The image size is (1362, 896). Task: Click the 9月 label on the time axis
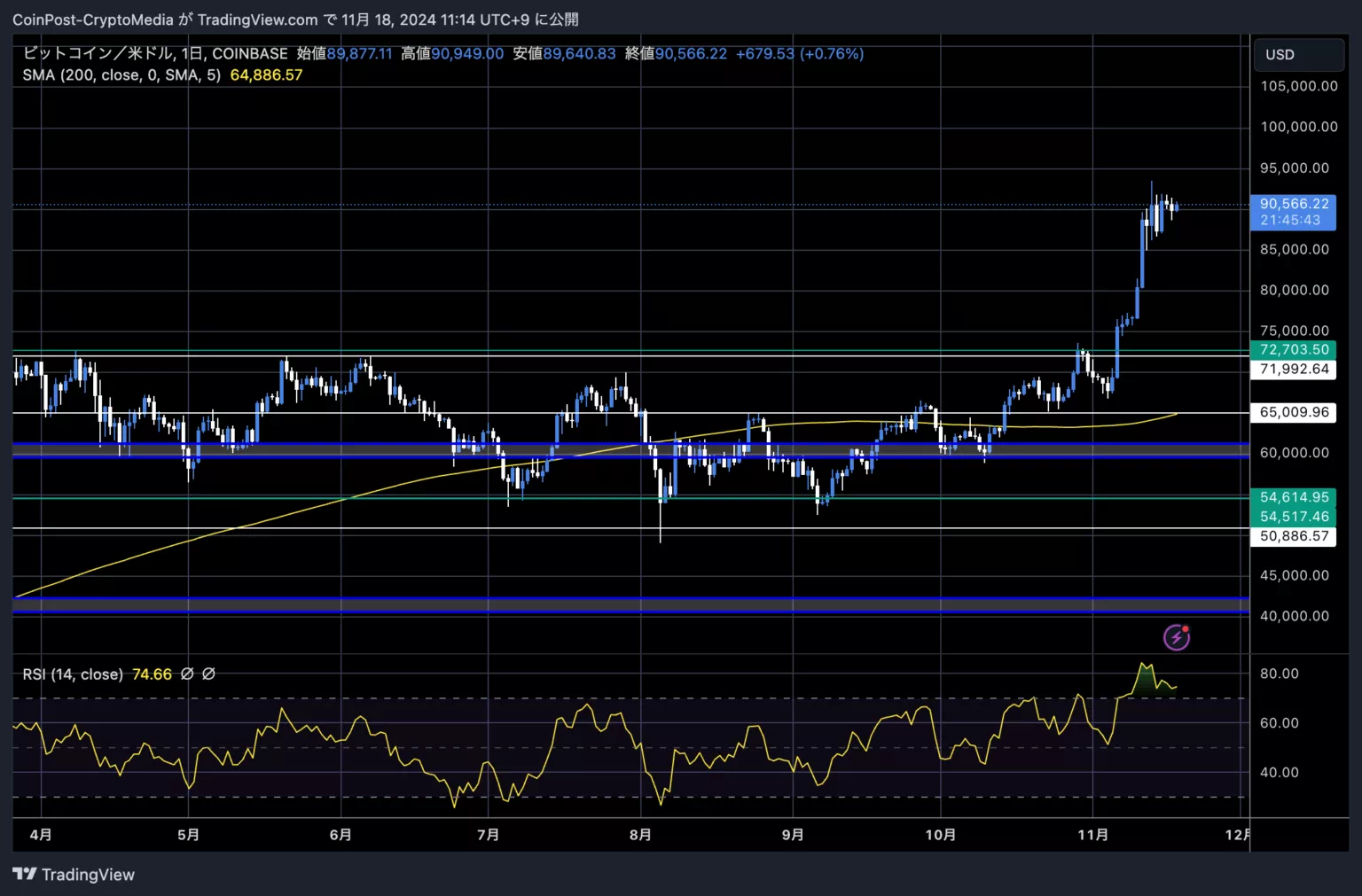(x=793, y=835)
